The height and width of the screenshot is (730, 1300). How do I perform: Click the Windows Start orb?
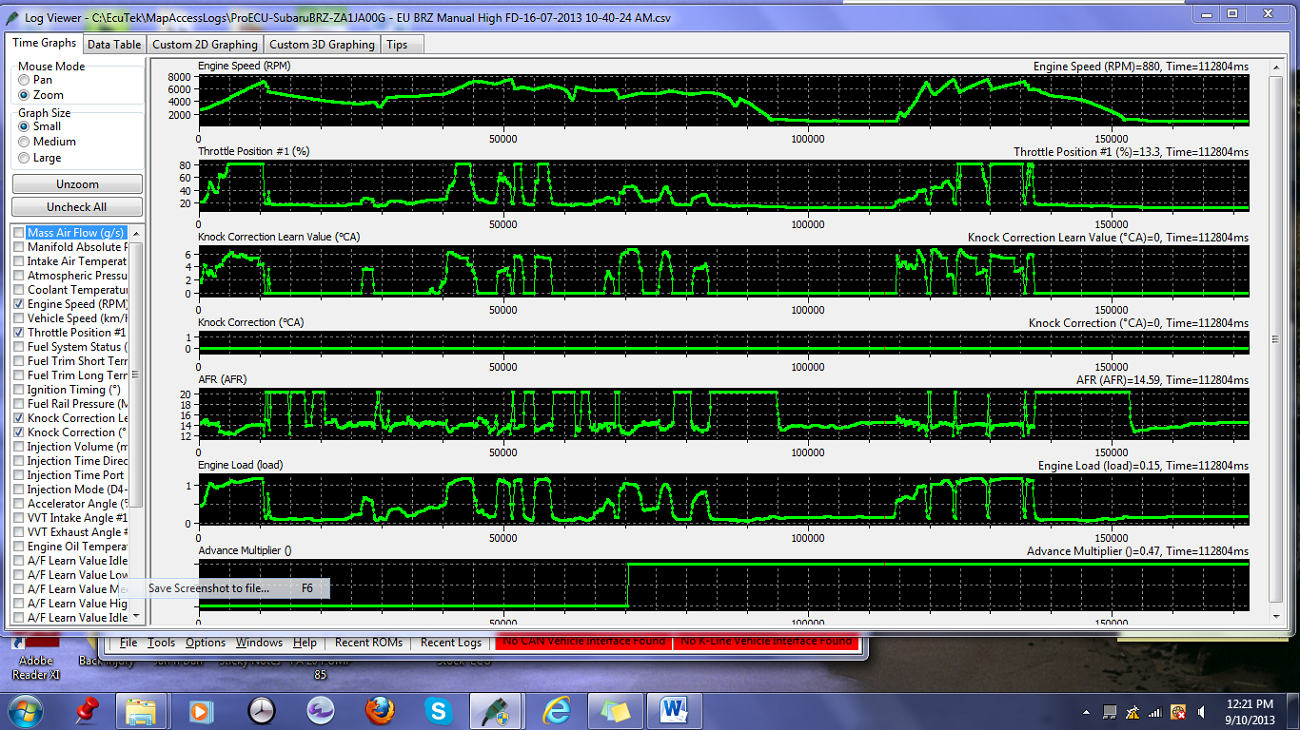coord(24,711)
